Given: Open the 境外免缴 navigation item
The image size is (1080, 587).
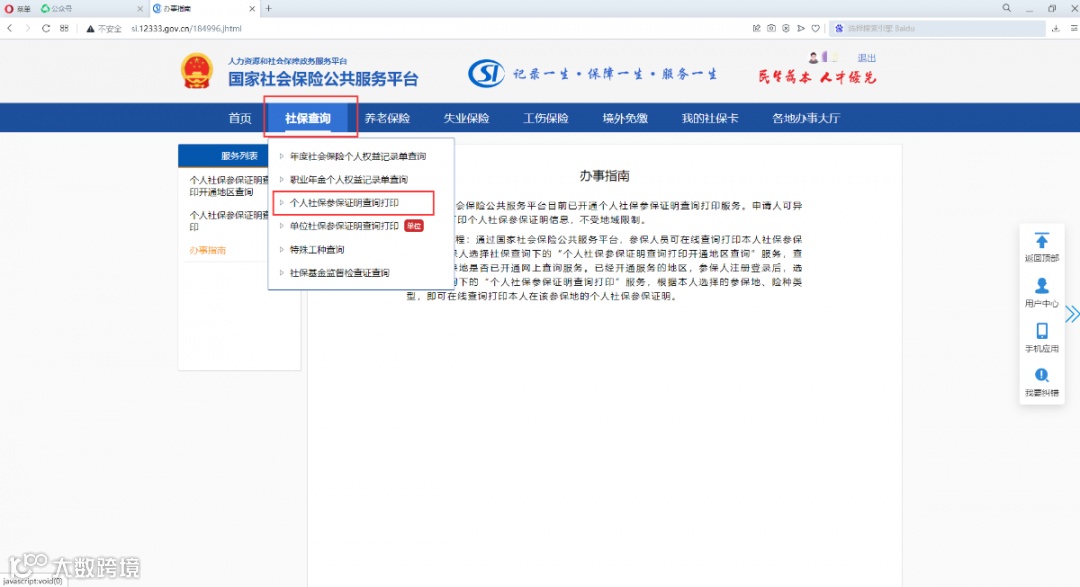Looking at the screenshot, I should click(625, 118).
